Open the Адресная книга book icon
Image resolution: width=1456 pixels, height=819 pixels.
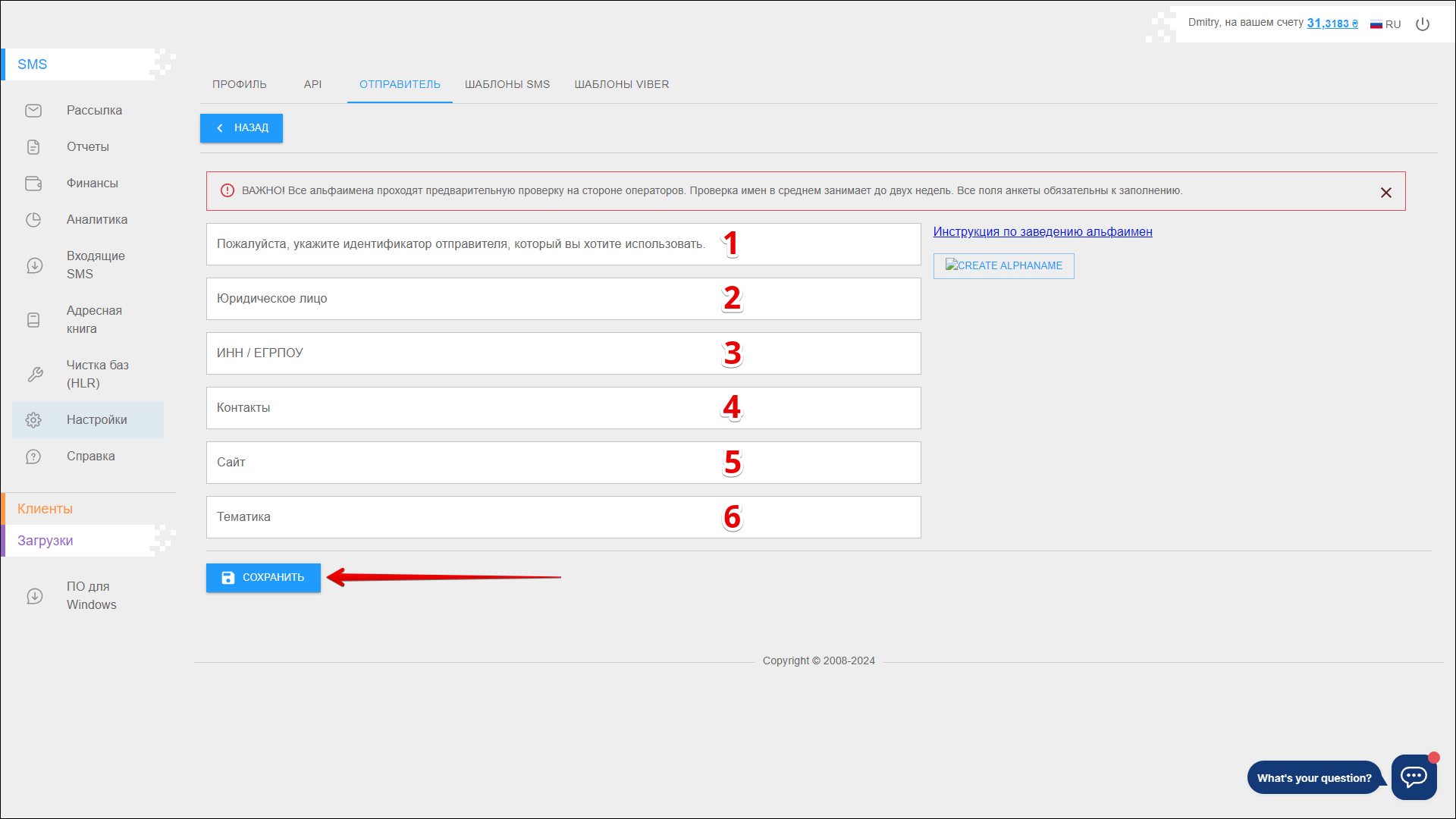coord(33,320)
